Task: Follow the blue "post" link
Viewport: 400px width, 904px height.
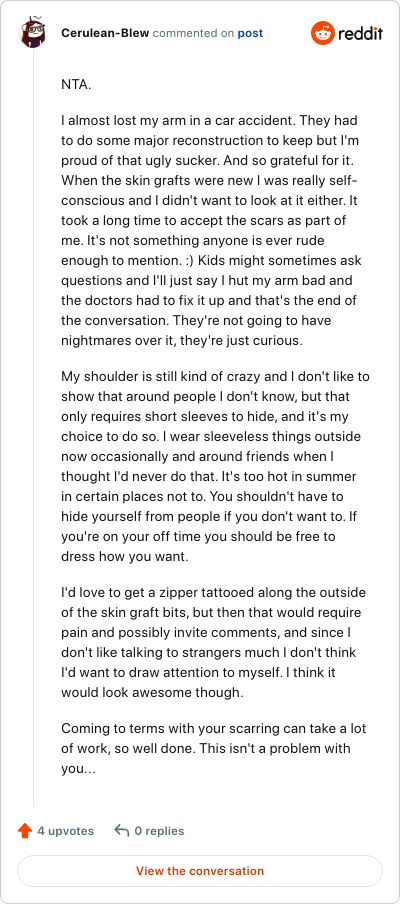Action: point(250,33)
